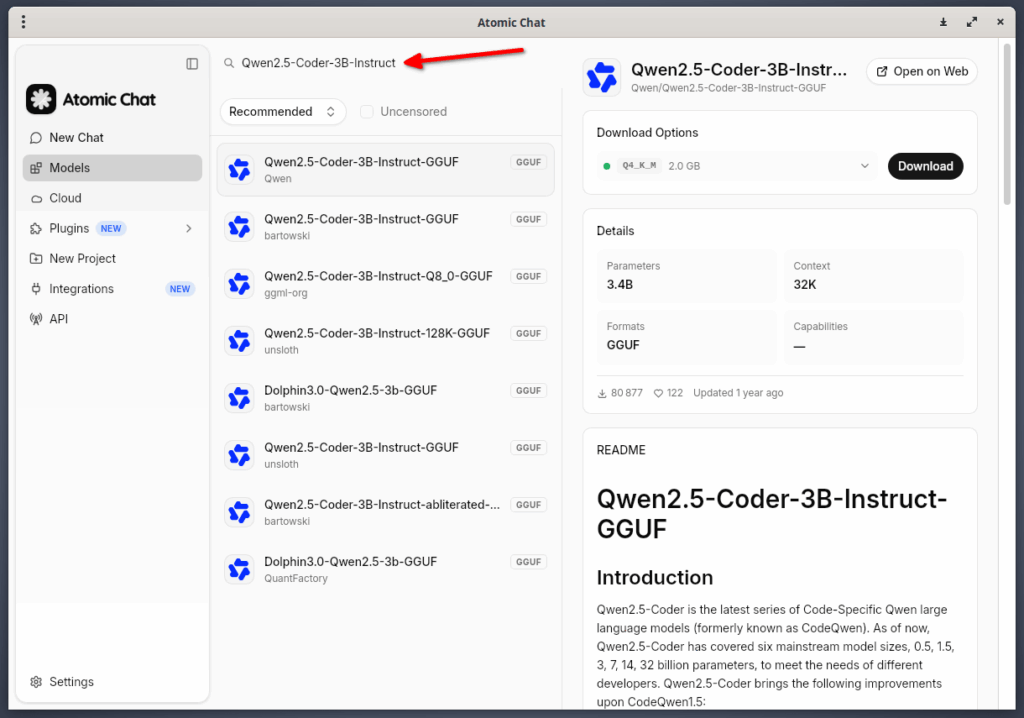Click the heart likes icon
This screenshot has height=718, width=1024.
(x=658, y=393)
